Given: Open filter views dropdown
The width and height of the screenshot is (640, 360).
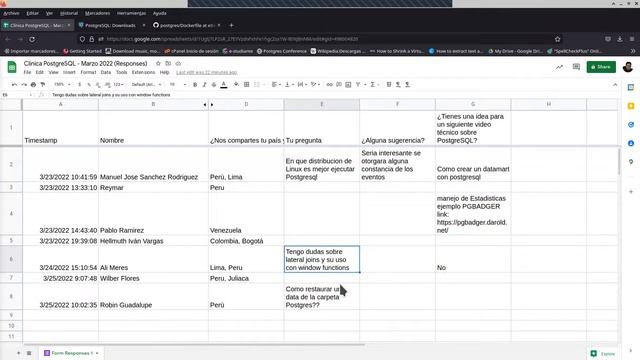Looking at the screenshot, I should (x=360, y=84).
